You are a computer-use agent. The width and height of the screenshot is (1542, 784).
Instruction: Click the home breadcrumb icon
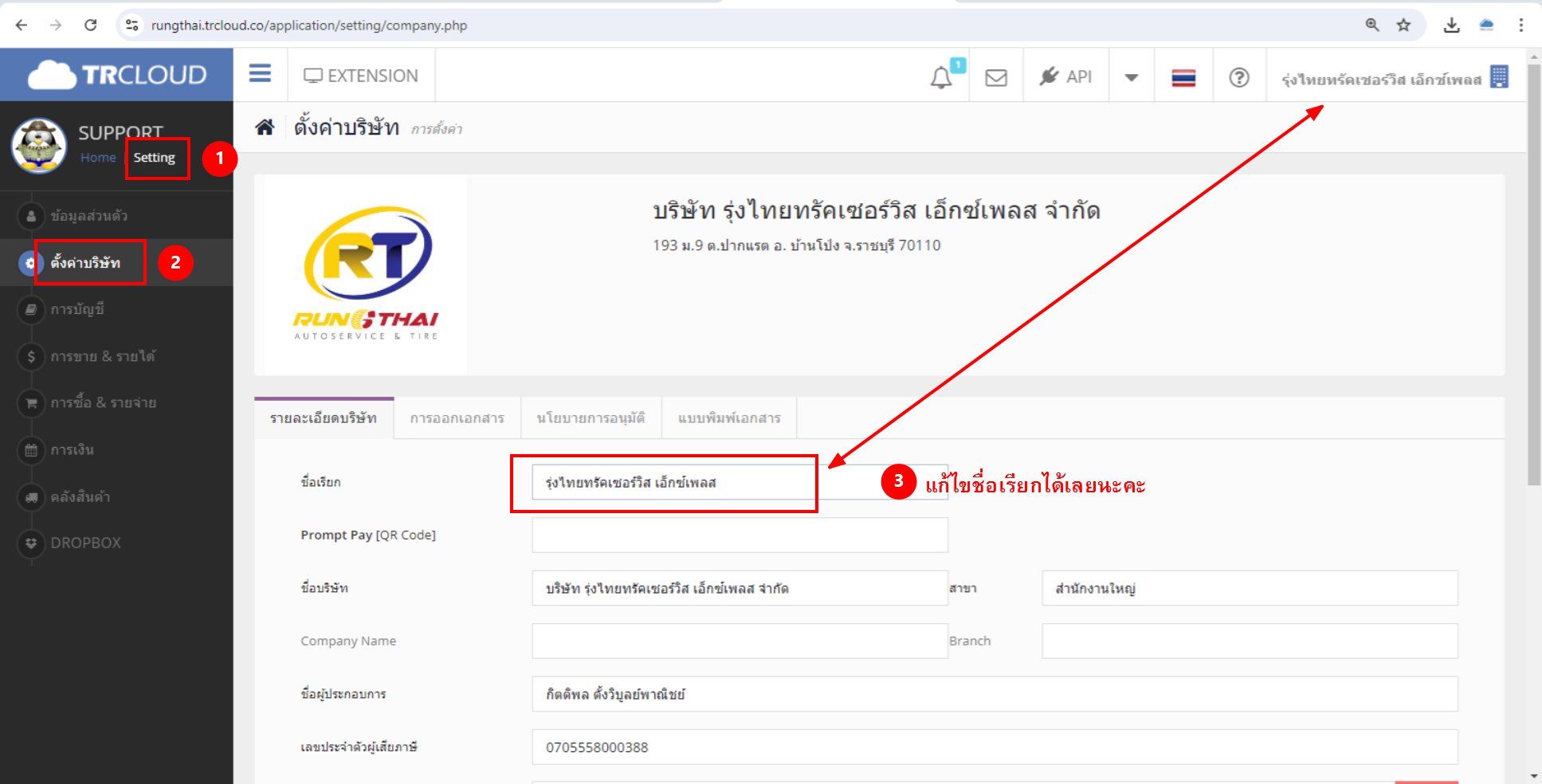(265, 127)
